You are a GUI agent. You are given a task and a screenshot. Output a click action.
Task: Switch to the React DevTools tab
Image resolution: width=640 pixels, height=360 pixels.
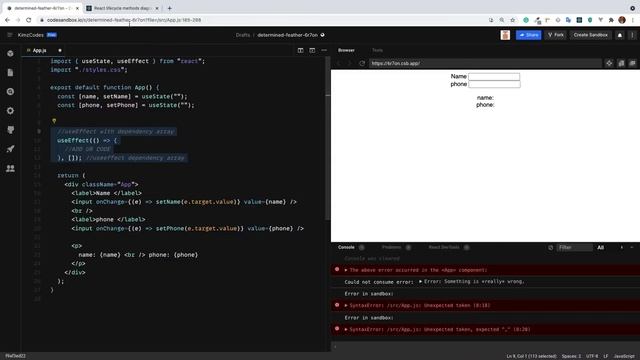point(444,247)
